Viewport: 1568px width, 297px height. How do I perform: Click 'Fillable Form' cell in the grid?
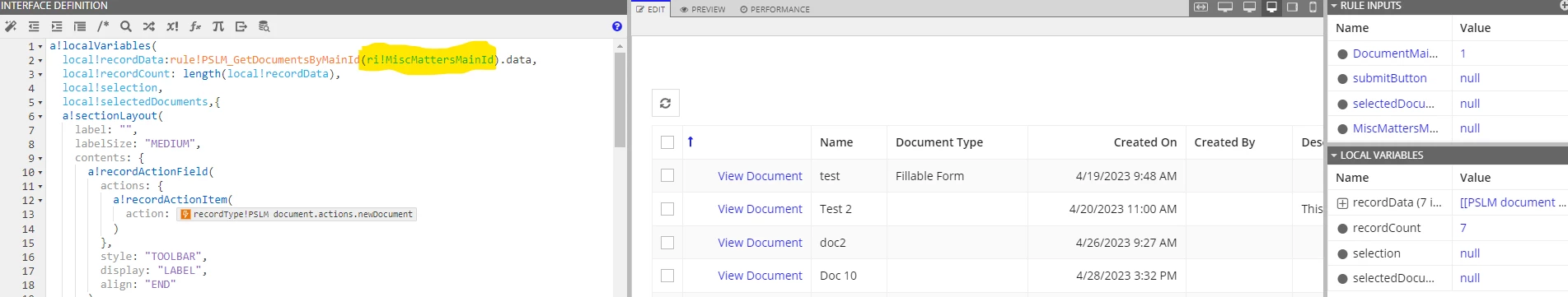[x=929, y=176]
